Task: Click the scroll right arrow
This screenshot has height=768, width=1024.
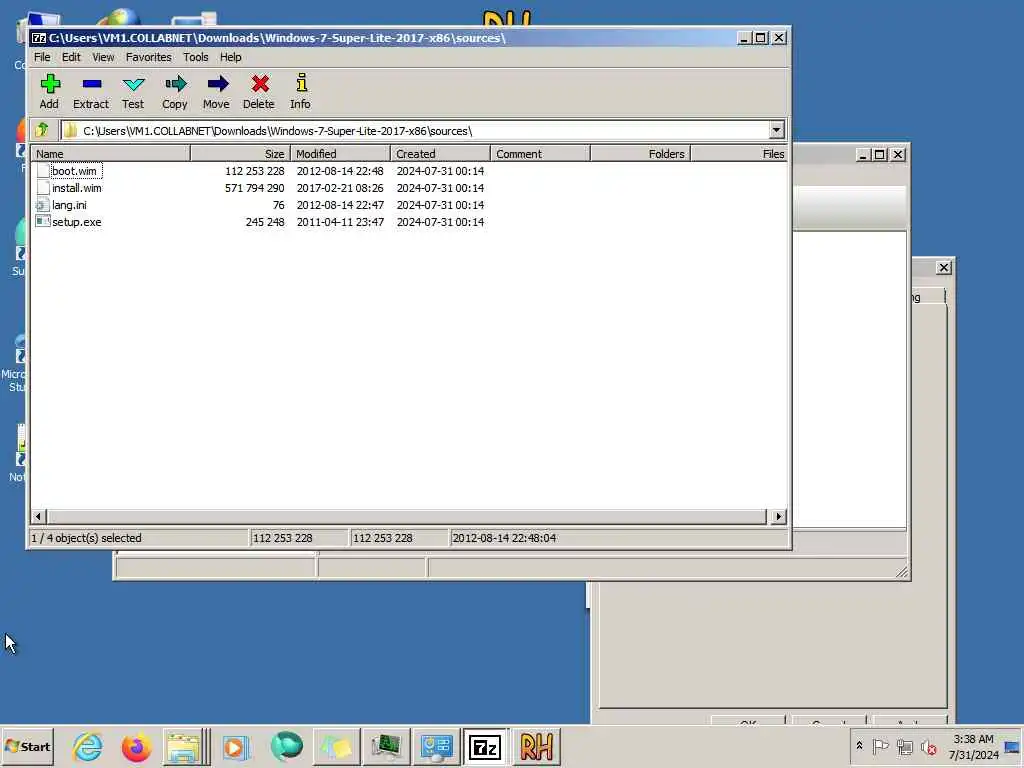Action: pos(778,517)
